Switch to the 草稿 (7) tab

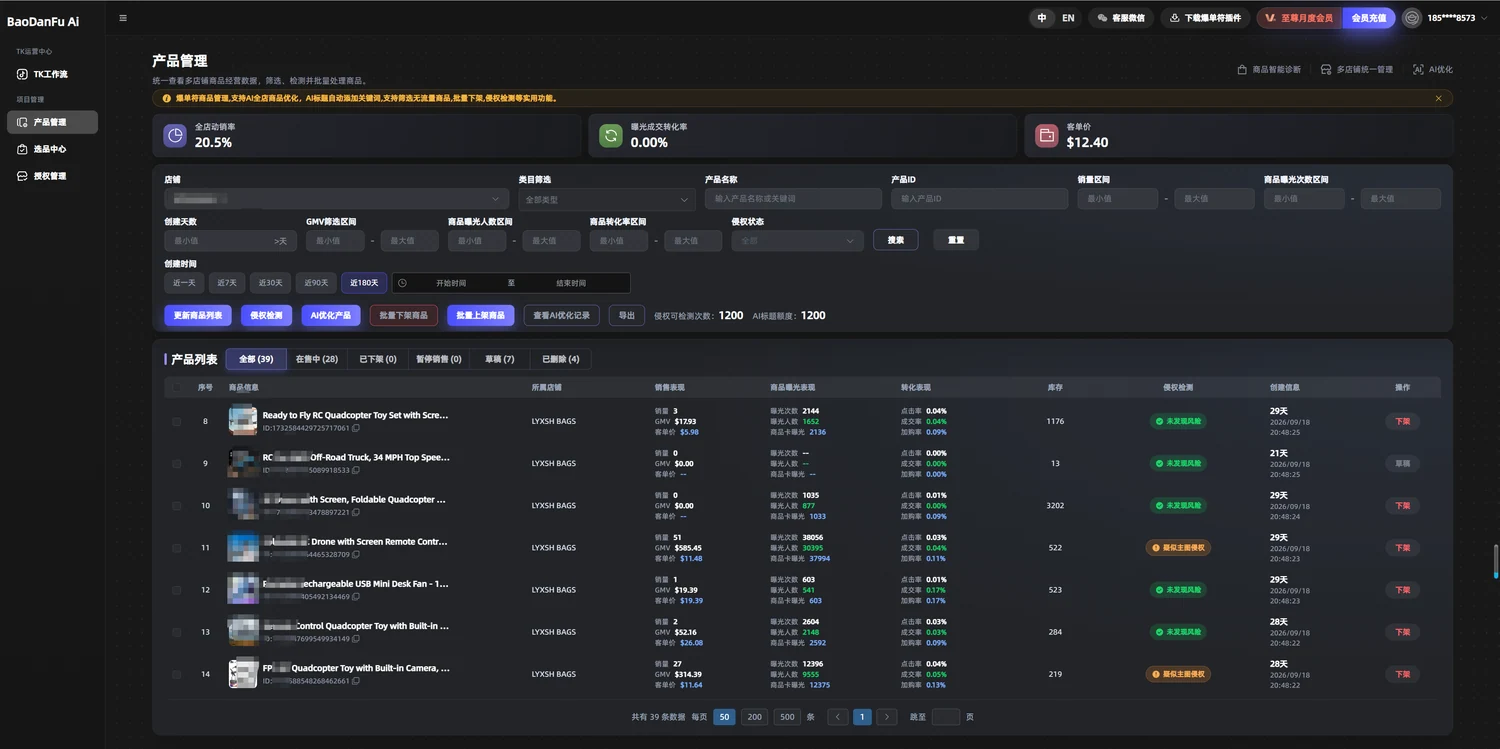[500, 359]
